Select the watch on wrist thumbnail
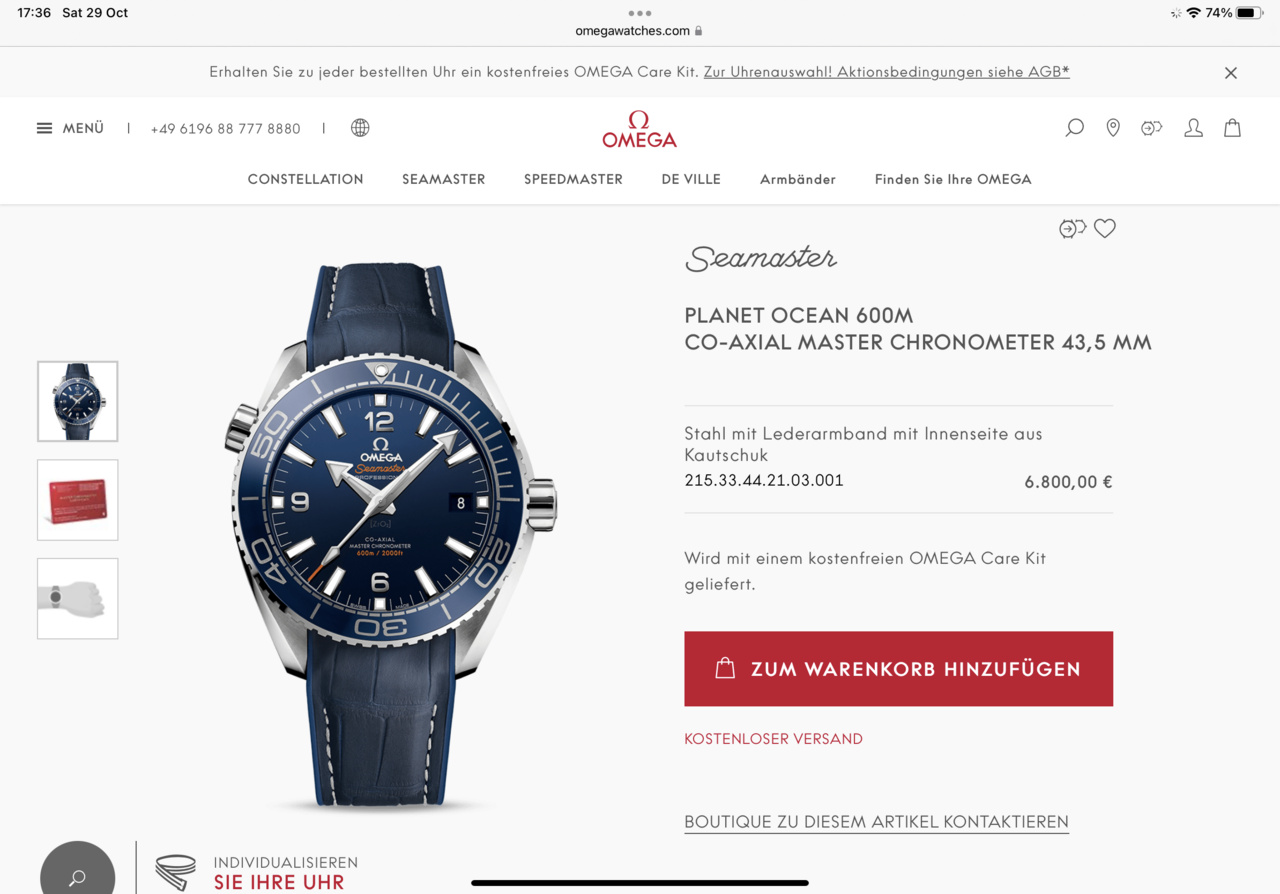 pyautogui.click(x=77, y=598)
